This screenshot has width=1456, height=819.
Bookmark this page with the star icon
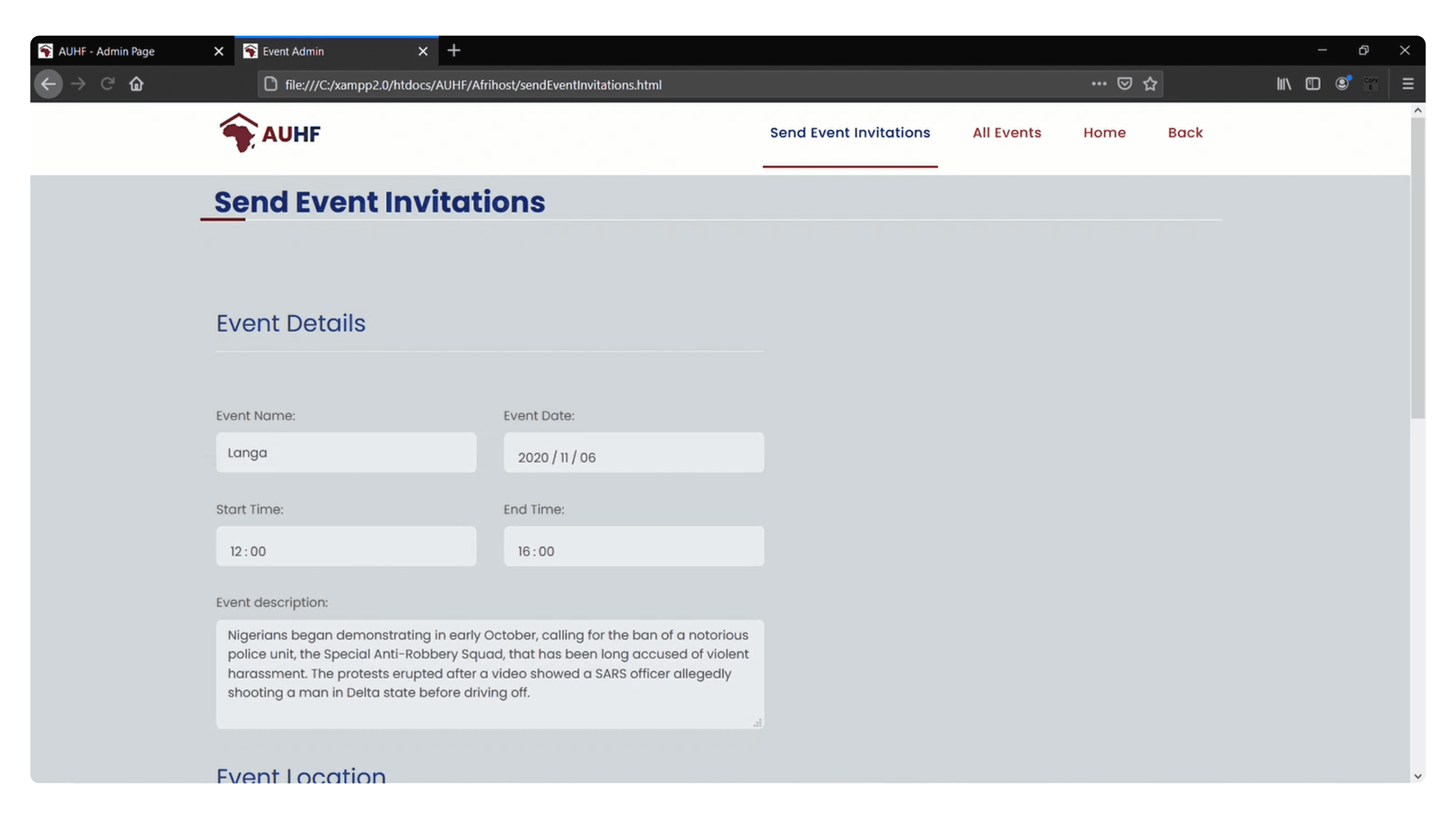[1150, 84]
